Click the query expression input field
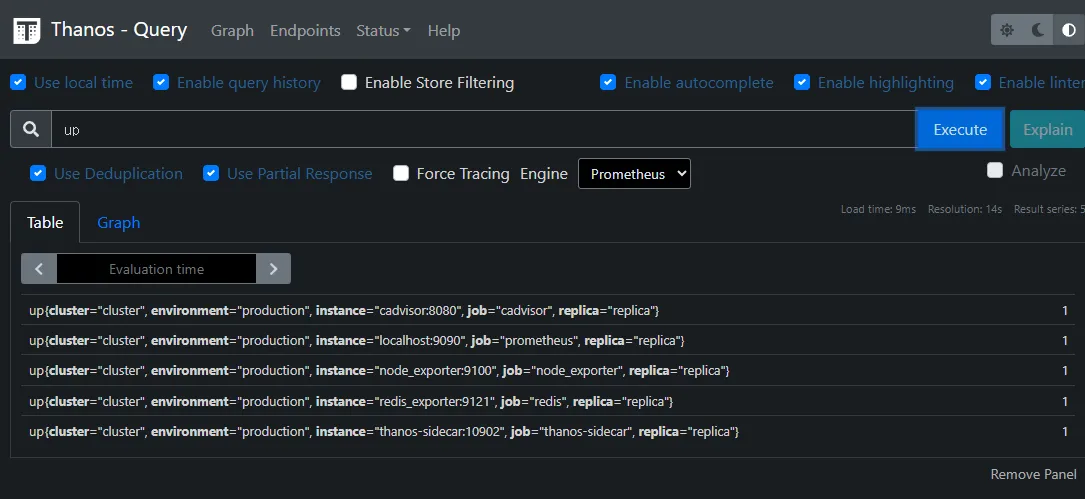The image size is (1085, 499). [x=484, y=129]
